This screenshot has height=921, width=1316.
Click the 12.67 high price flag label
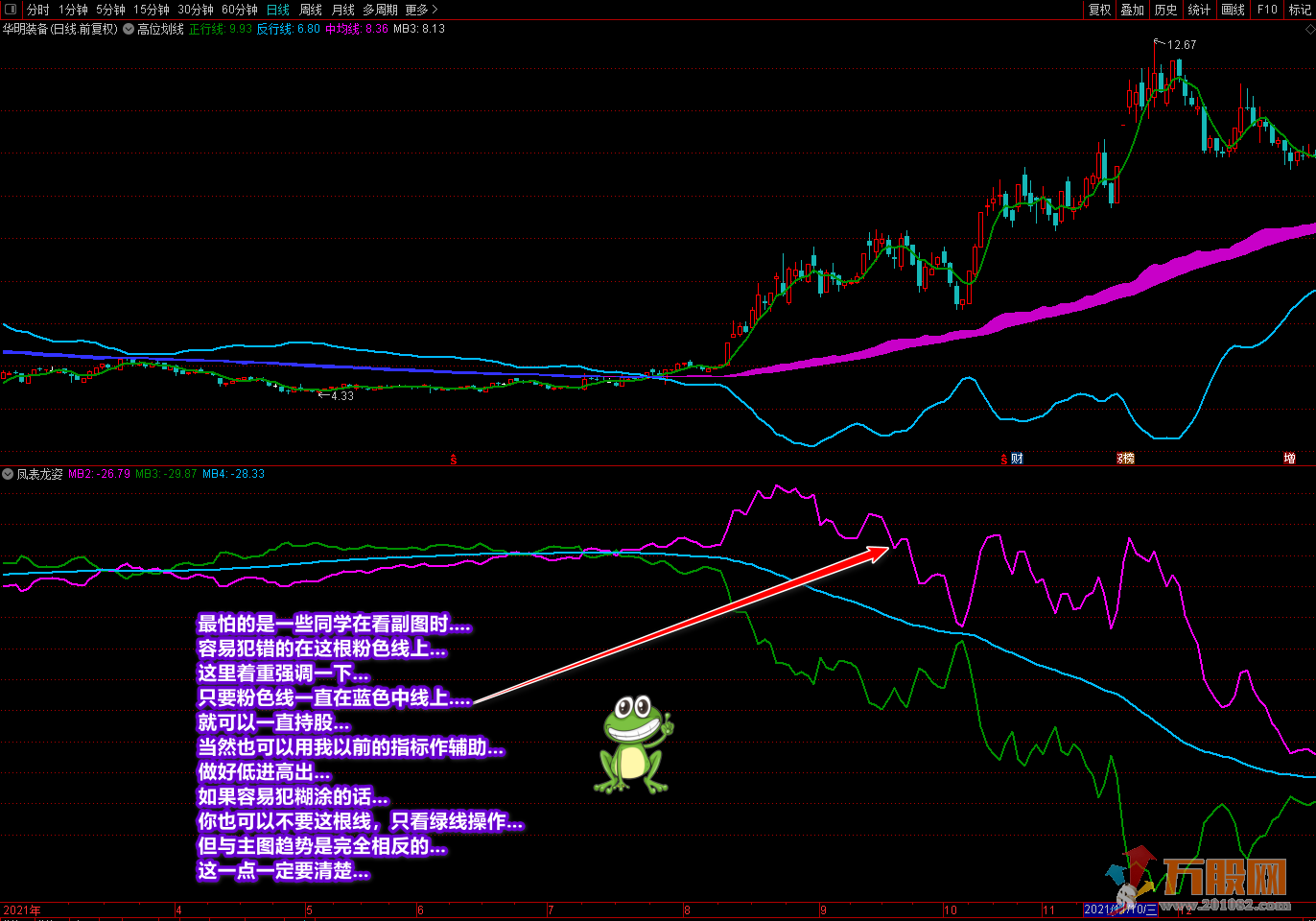point(1181,45)
